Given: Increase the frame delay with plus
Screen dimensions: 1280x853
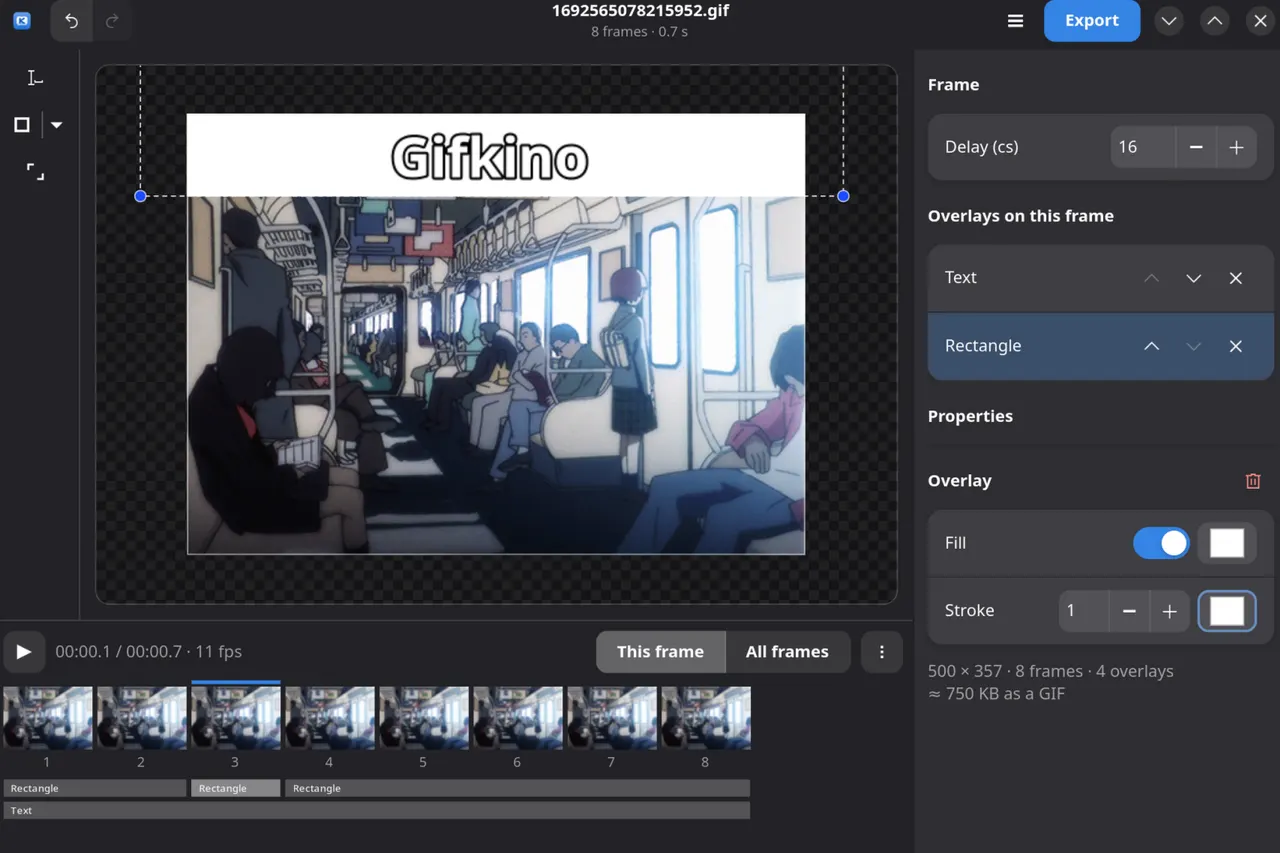Looking at the screenshot, I should pyautogui.click(x=1236, y=147).
